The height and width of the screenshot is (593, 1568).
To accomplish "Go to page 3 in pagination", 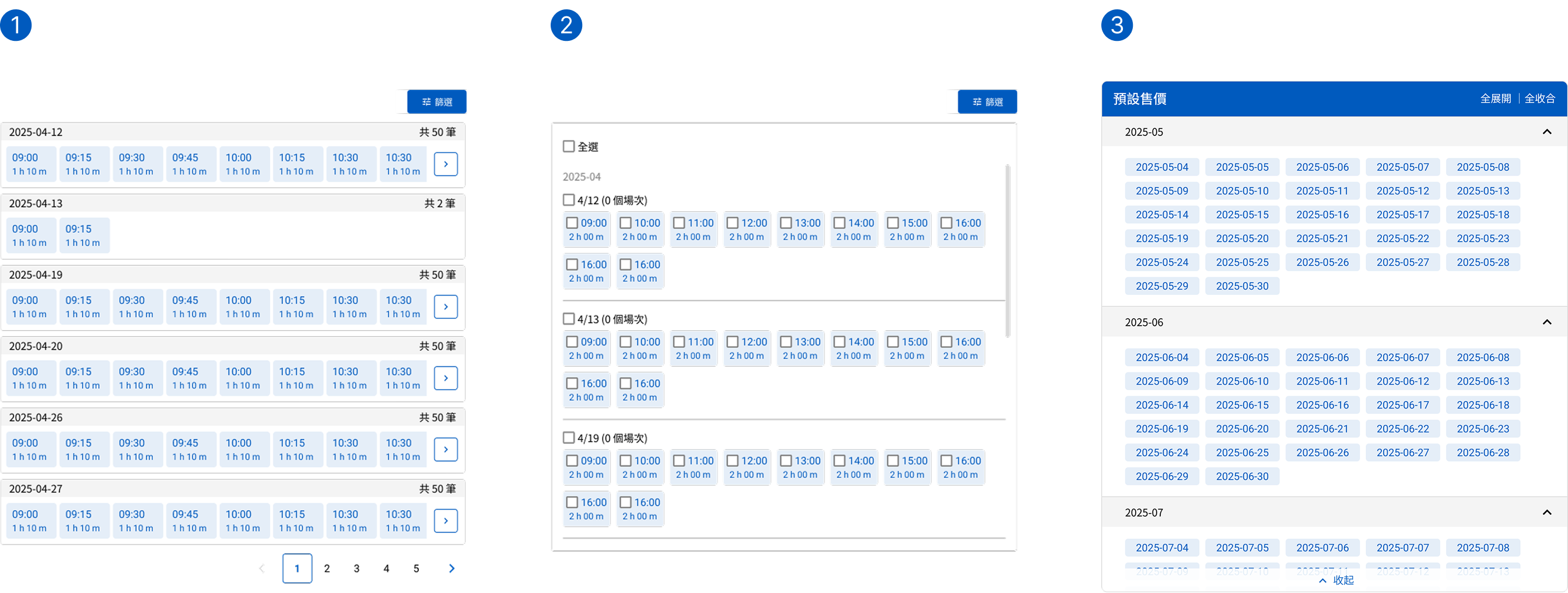I will click(356, 568).
